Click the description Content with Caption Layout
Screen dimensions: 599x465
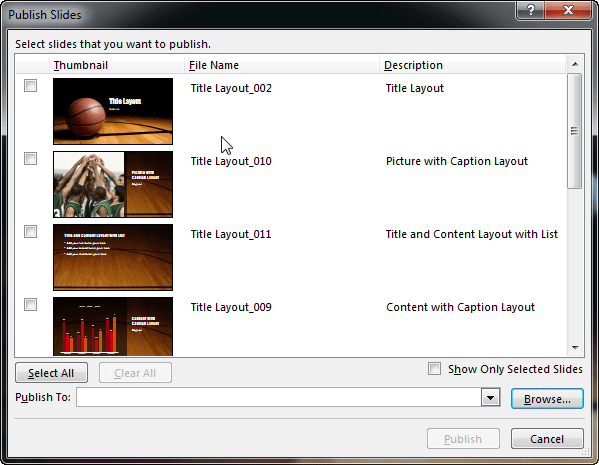pos(460,307)
